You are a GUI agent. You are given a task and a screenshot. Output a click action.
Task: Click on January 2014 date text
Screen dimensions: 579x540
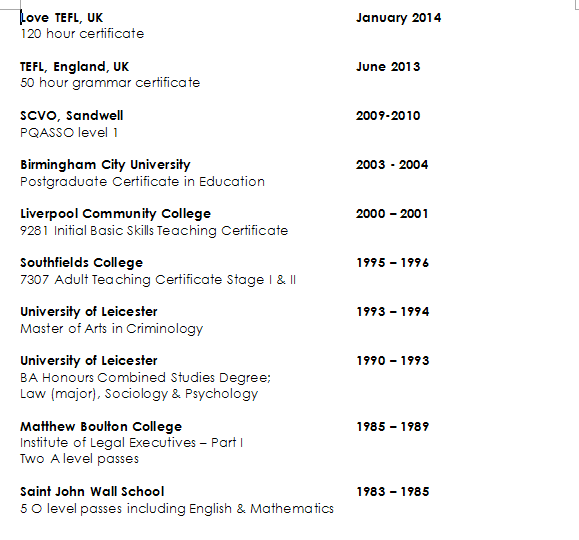(398, 18)
